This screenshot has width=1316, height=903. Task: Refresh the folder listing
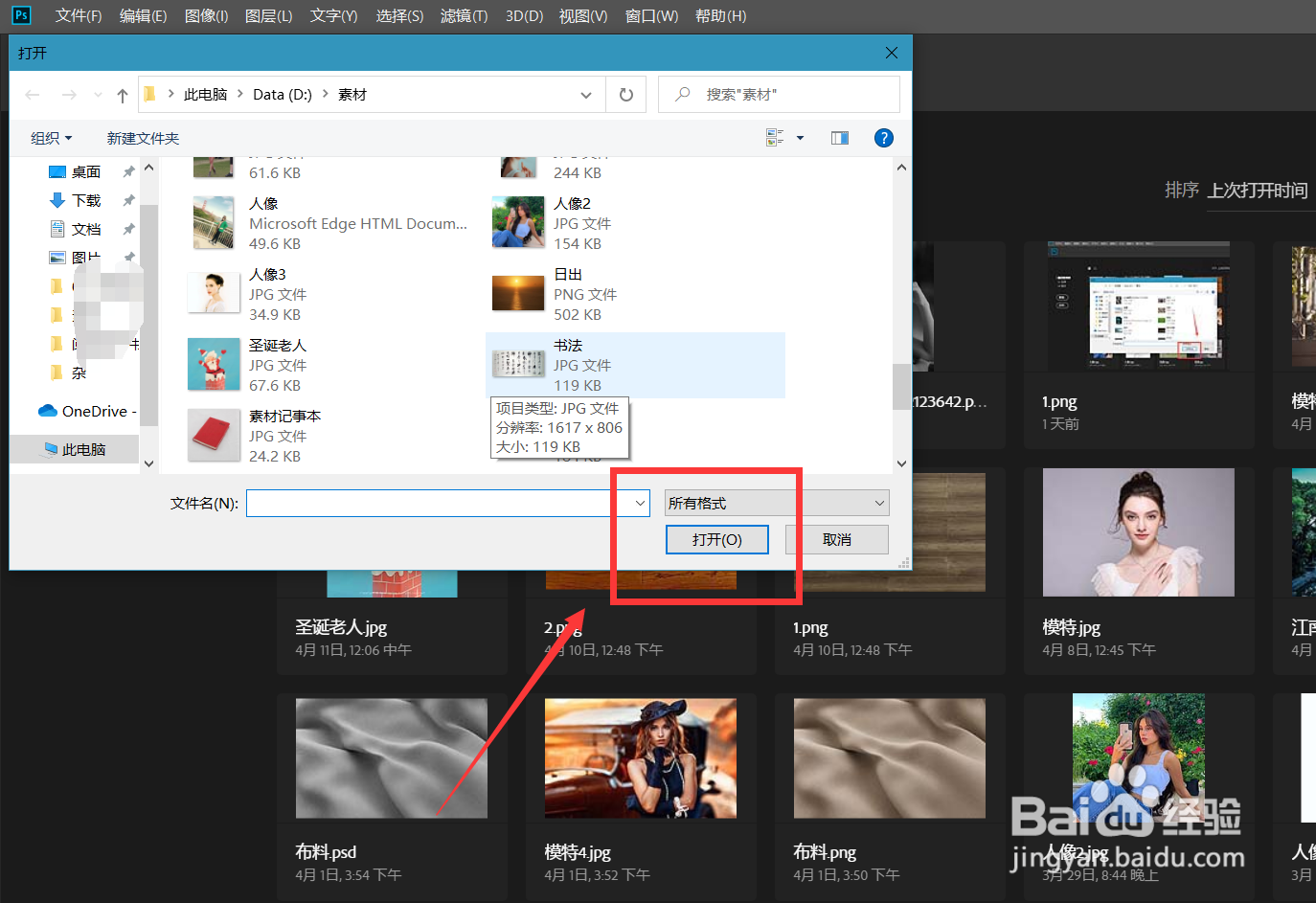pyautogui.click(x=626, y=95)
